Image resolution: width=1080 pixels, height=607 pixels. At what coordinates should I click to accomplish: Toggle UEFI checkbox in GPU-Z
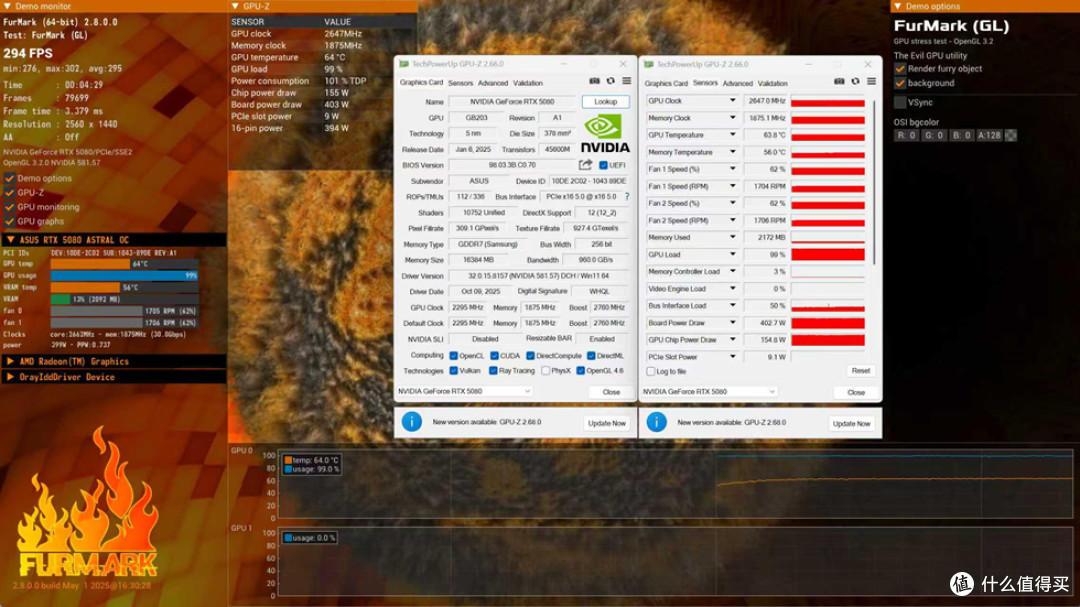pos(603,165)
